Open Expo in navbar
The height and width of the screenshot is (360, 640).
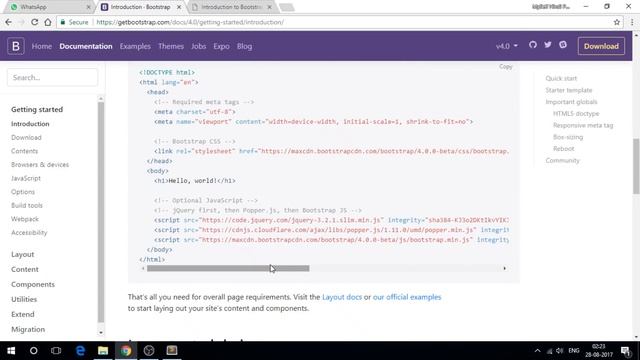[x=221, y=46]
